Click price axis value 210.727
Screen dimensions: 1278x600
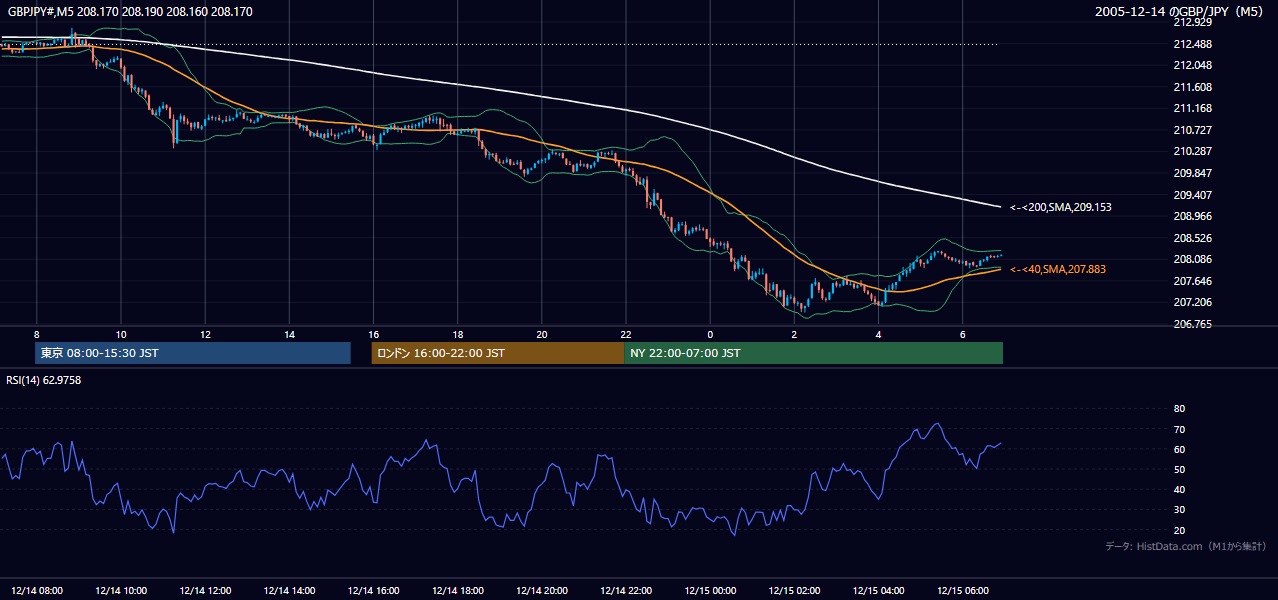[x=1192, y=130]
